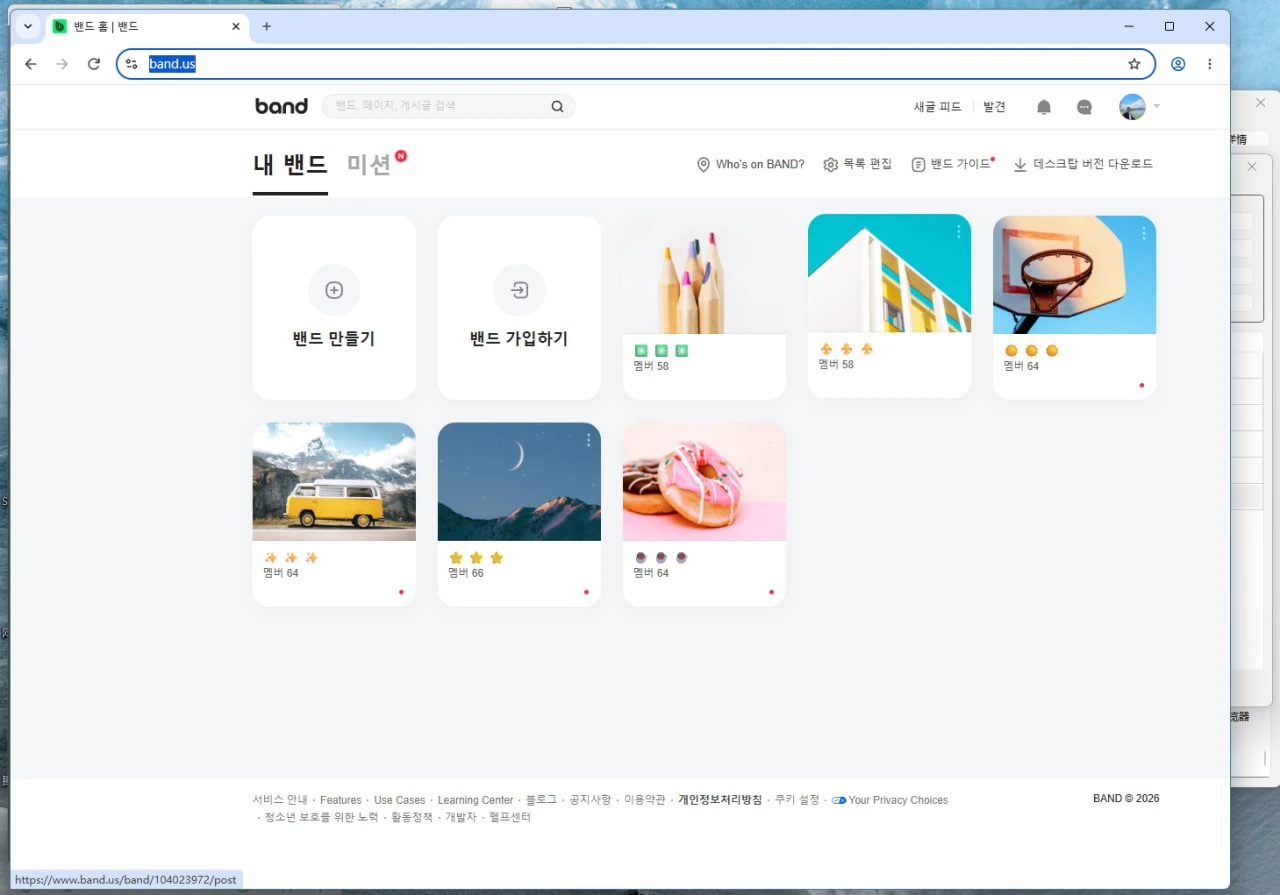This screenshot has width=1280, height=895.
Task: Click the band logo
Action: [x=281, y=106]
